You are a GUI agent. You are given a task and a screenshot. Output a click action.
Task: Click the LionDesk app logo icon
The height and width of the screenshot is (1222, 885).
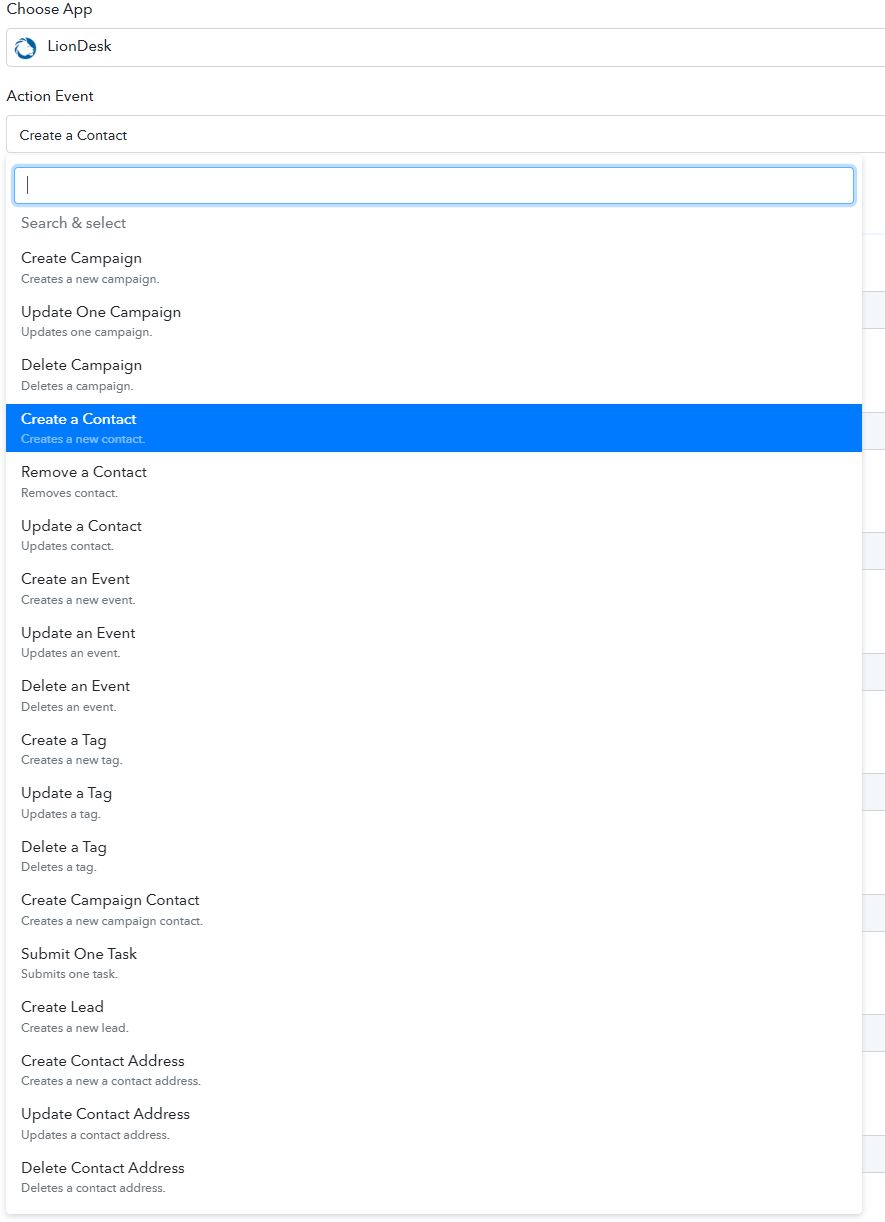click(x=26, y=47)
